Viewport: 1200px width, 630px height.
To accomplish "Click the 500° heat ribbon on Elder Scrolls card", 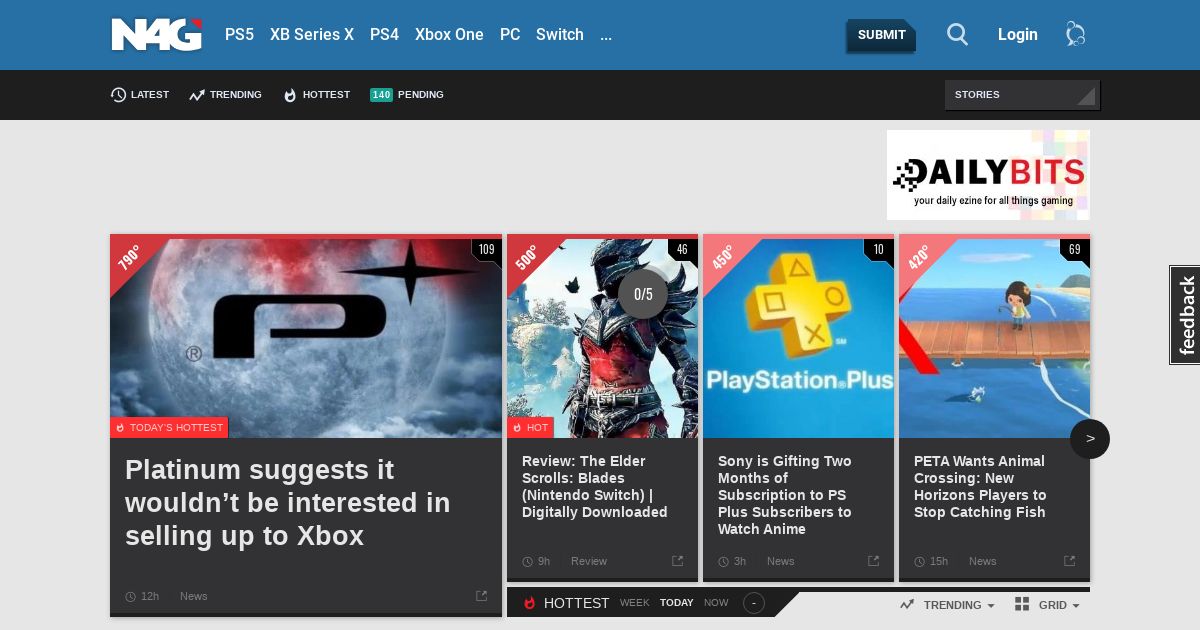I will click(527, 258).
